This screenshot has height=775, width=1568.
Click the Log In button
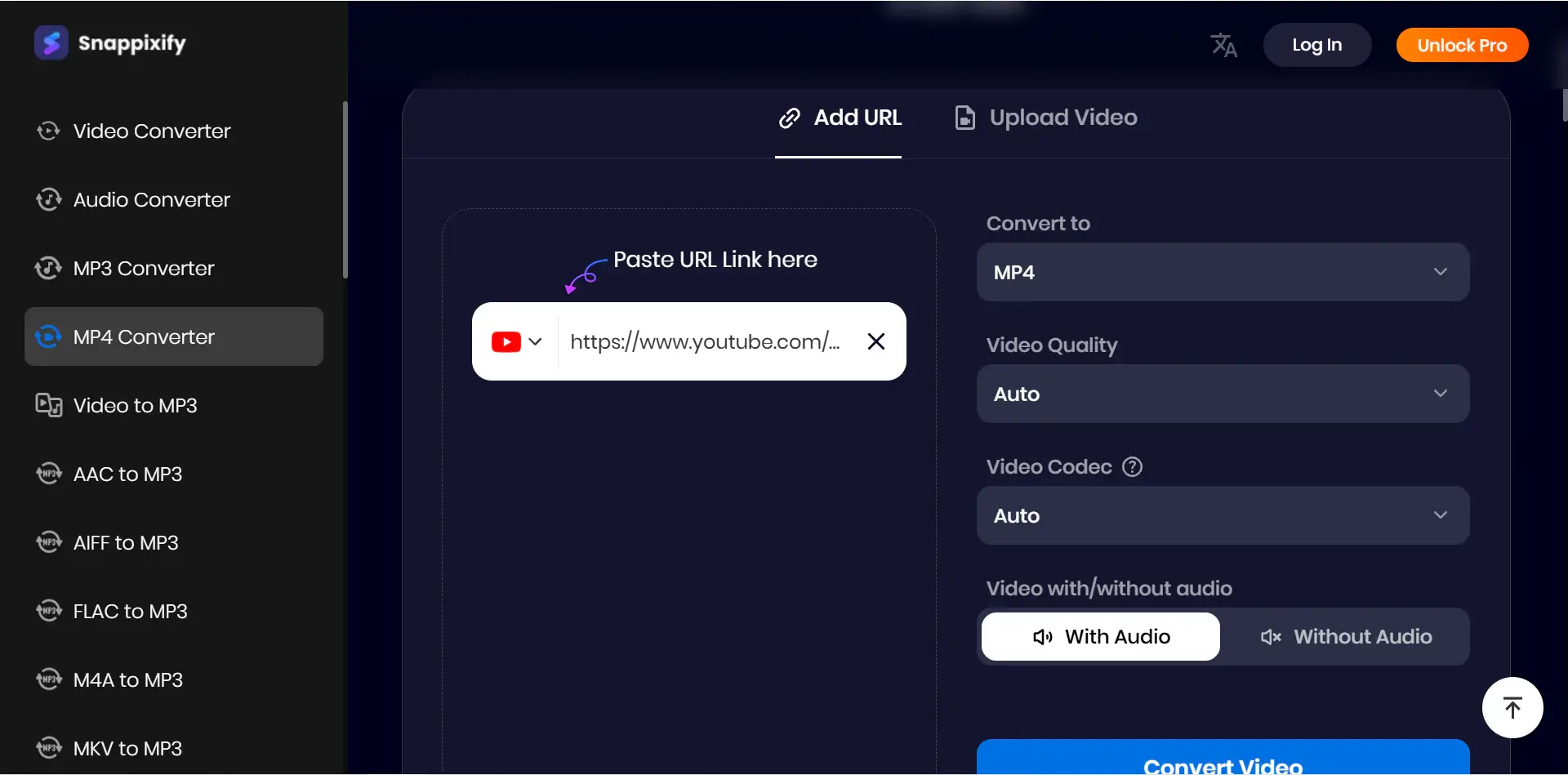pos(1317,45)
